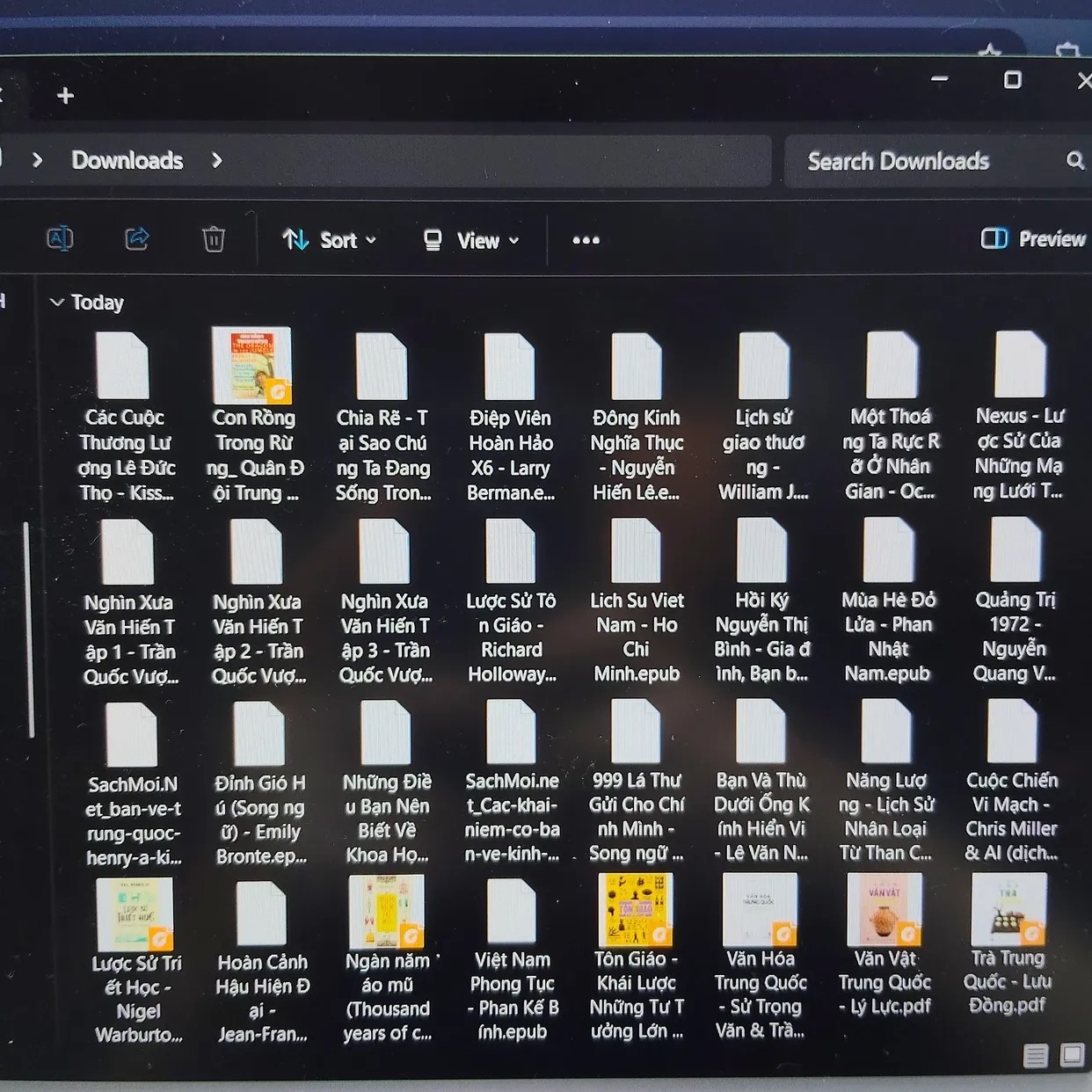Open the See more options menu
The height and width of the screenshot is (1092, 1092).
pyautogui.click(x=586, y=240)
